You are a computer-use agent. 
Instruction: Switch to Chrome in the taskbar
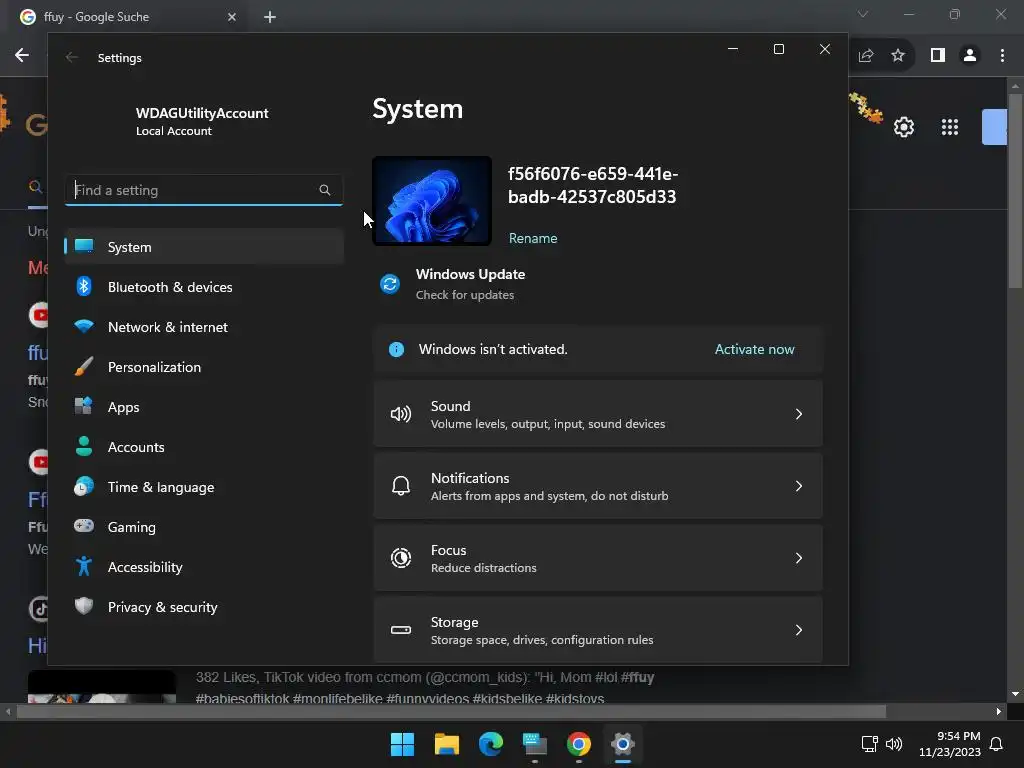(x=579, y=744)
